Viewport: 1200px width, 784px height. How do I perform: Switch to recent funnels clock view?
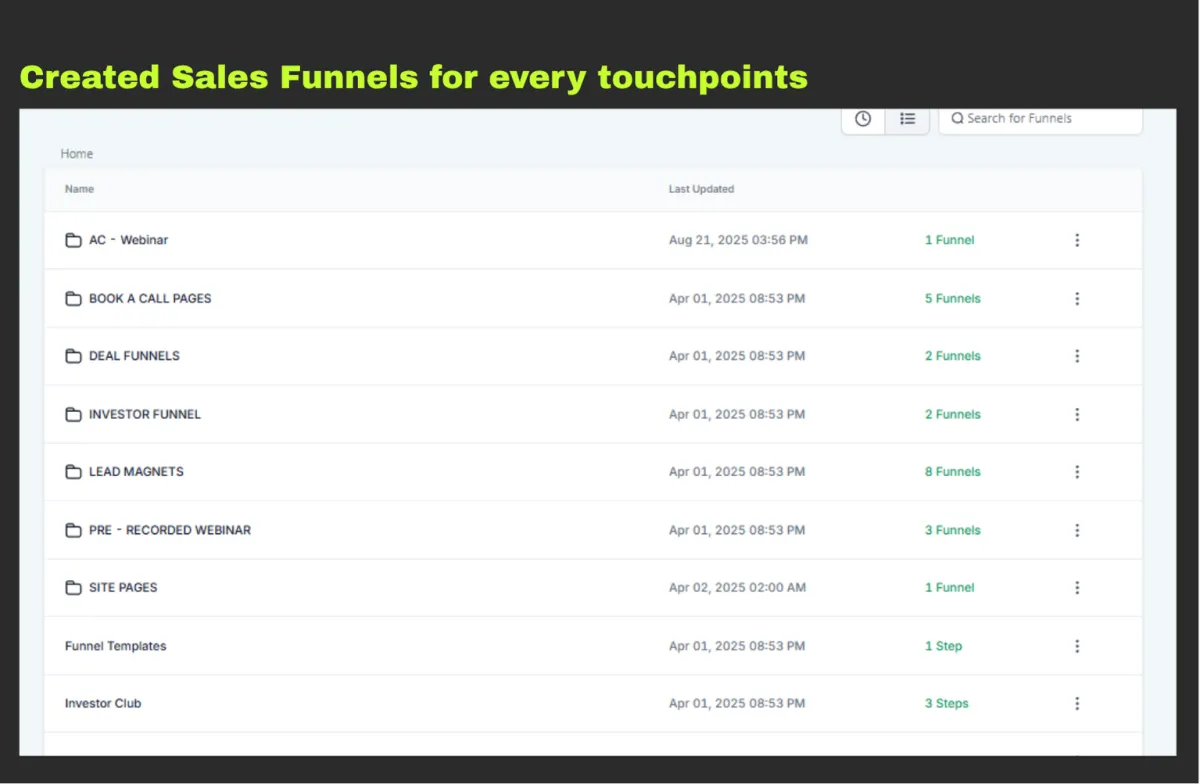863,119
